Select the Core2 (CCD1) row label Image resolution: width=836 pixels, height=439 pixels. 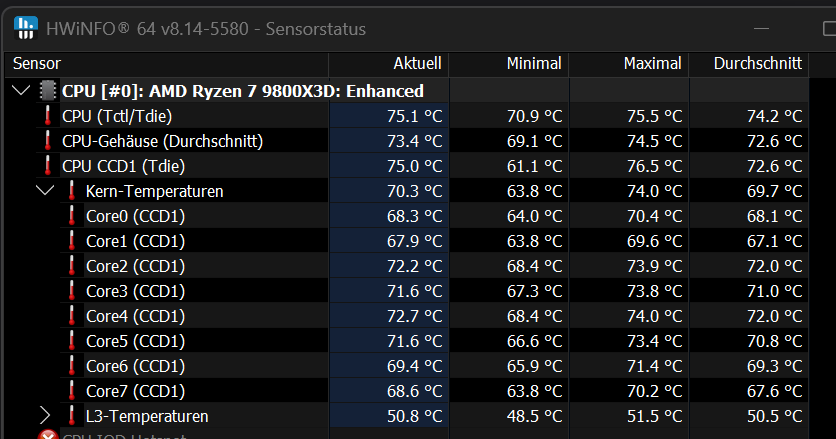(x=135, y=267)
